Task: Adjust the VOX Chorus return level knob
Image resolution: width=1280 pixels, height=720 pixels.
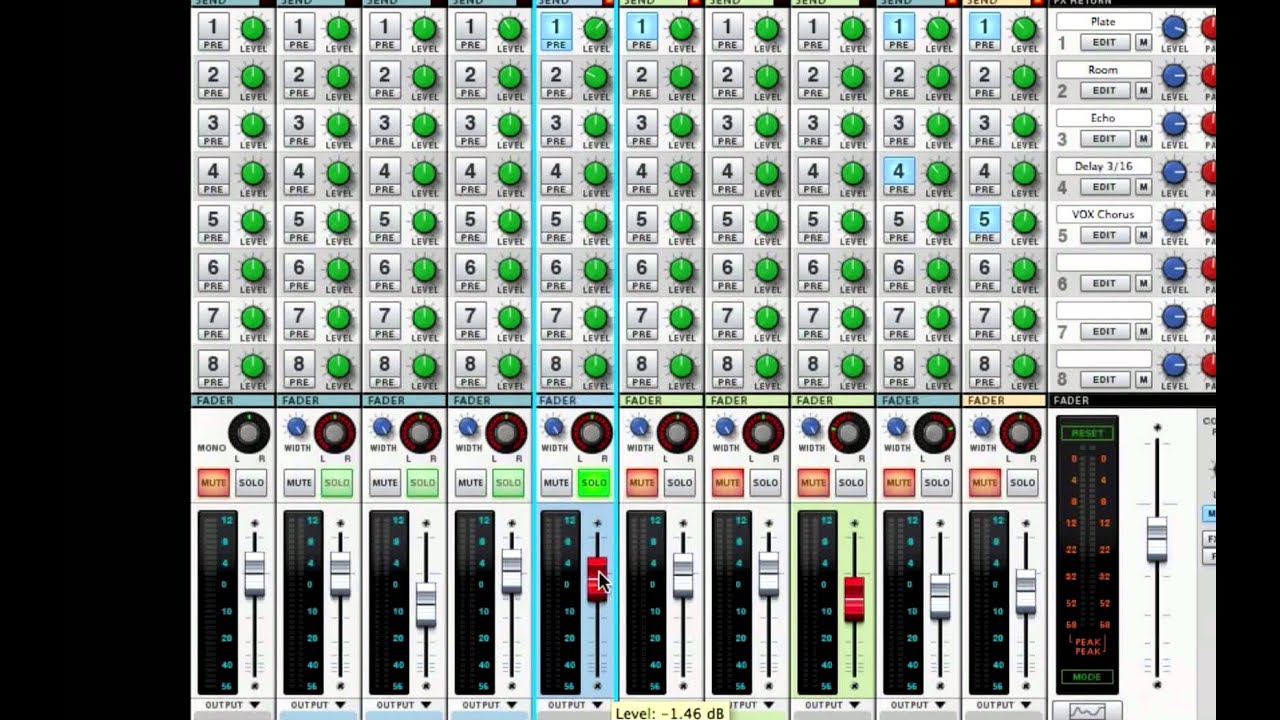Action: 1174,220
